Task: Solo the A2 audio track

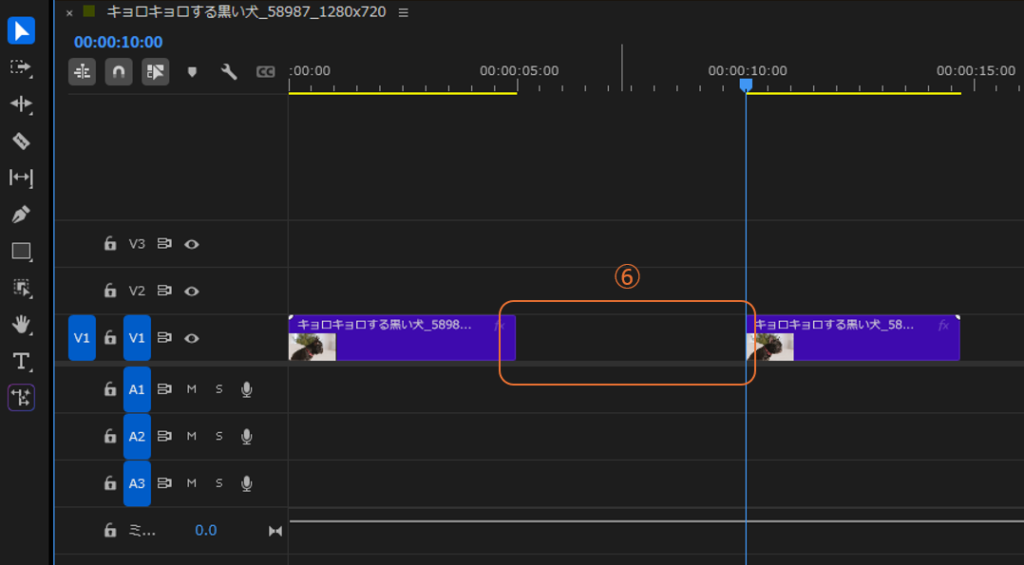Action: point(219,436)
